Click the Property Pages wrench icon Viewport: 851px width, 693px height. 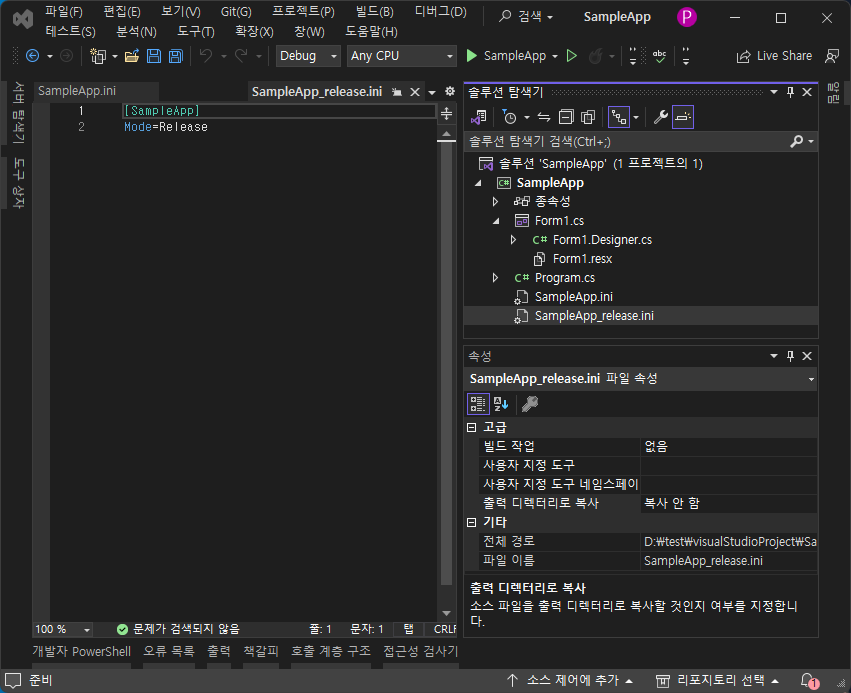pos(530,404)
